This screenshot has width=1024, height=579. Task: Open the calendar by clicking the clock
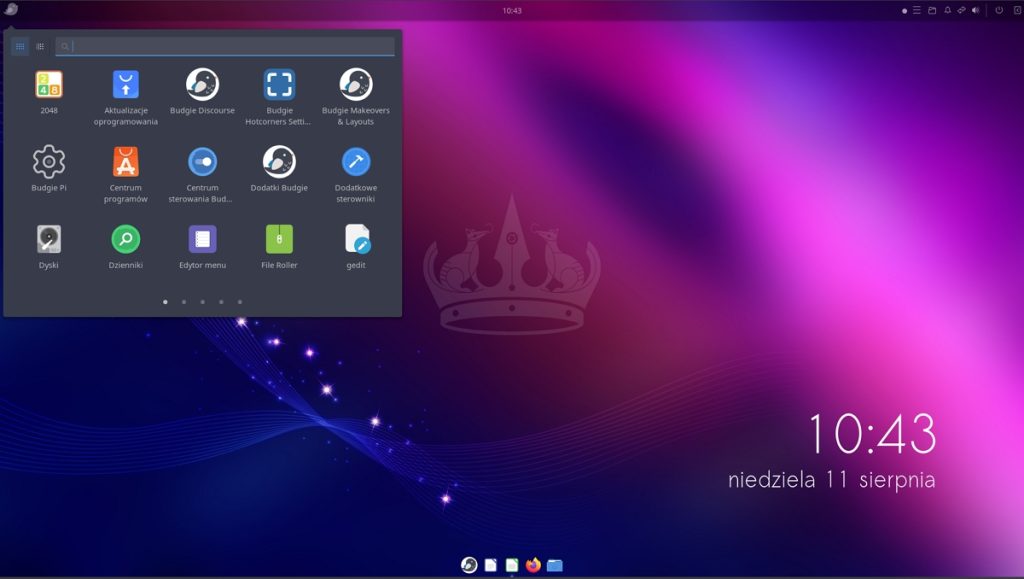tap(513, 11)
